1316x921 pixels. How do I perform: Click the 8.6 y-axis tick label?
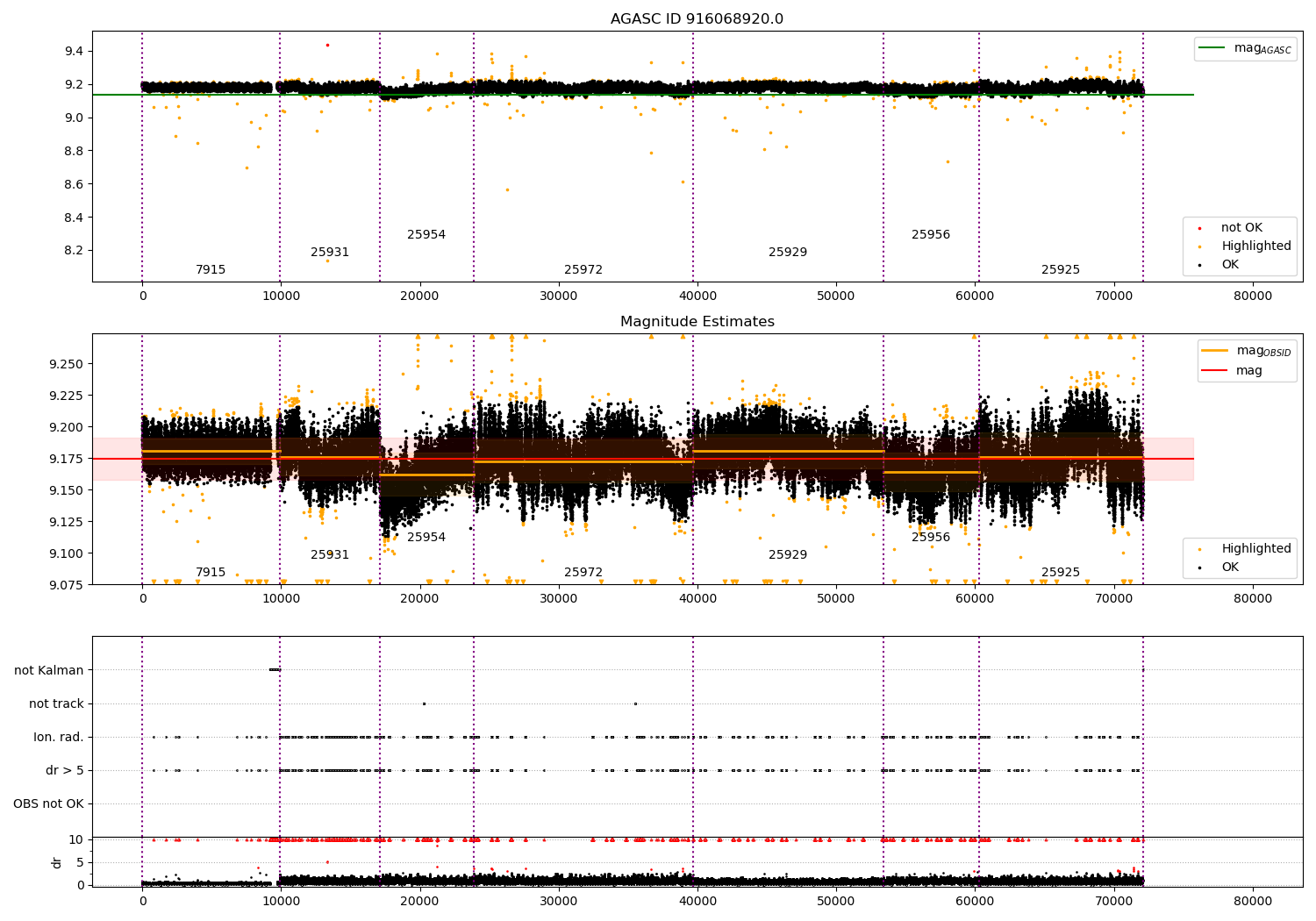(74, 184)
